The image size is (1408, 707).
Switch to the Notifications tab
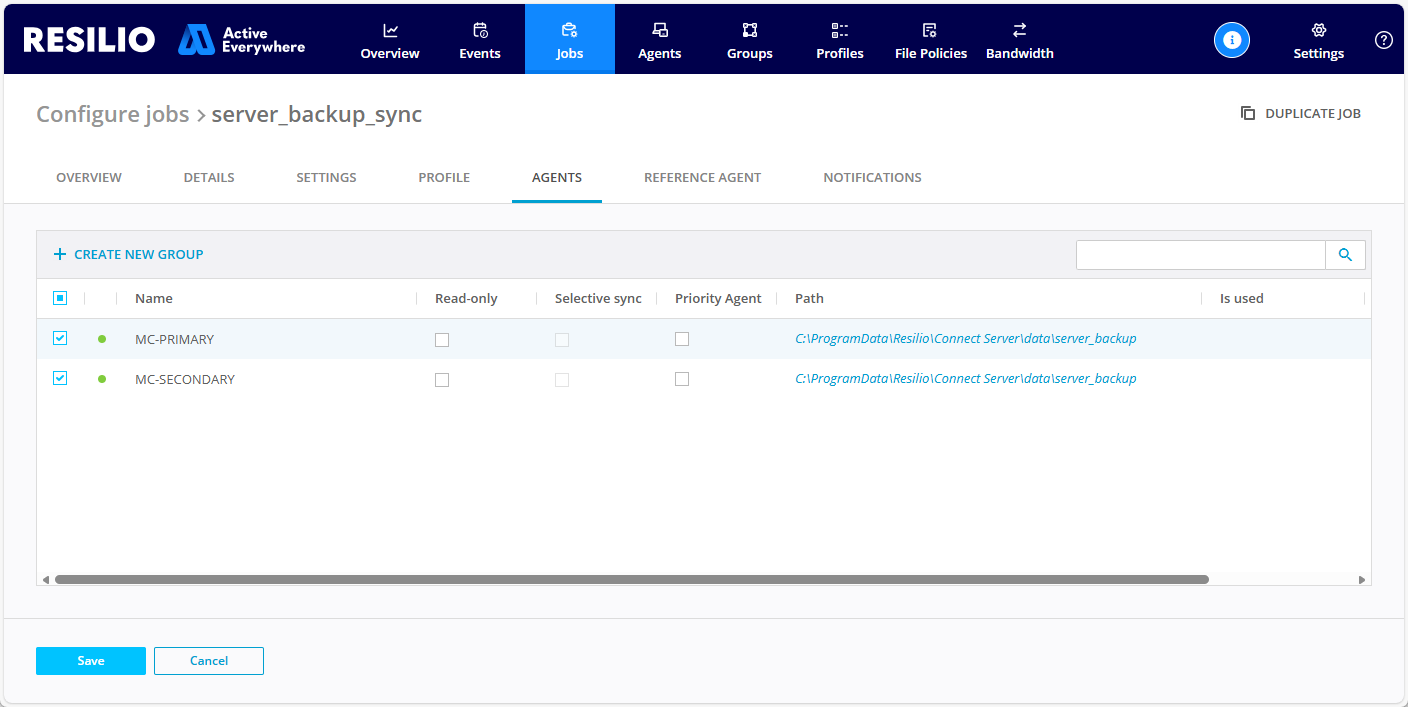pos(872,177)
